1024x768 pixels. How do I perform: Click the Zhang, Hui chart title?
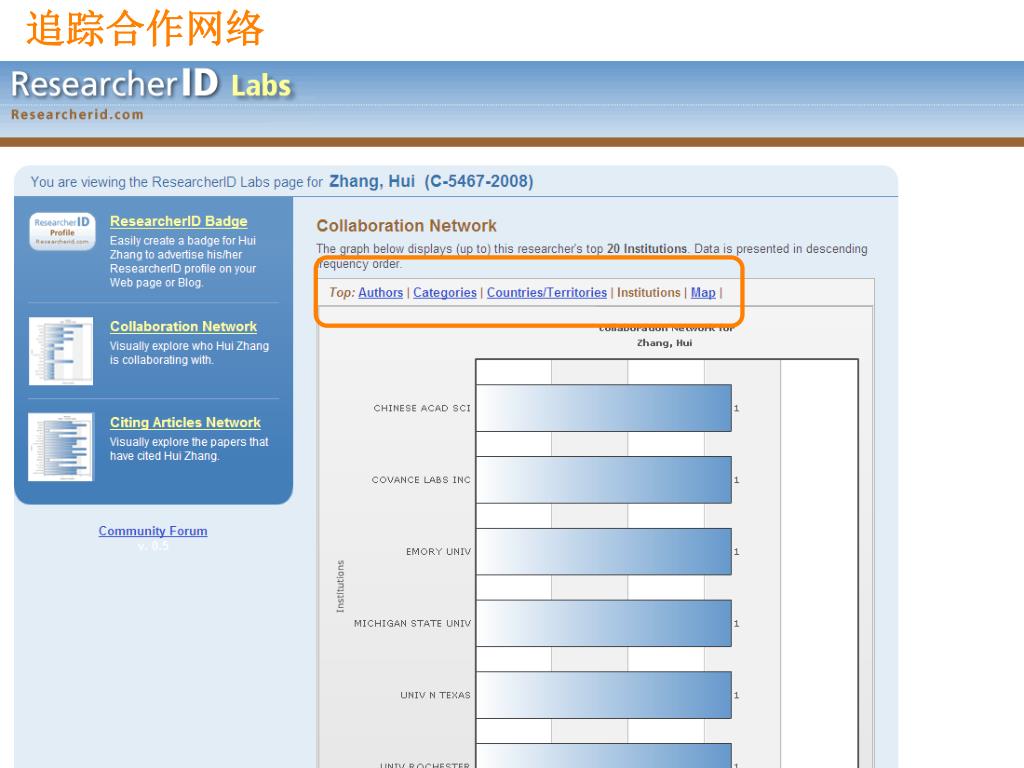664,343
